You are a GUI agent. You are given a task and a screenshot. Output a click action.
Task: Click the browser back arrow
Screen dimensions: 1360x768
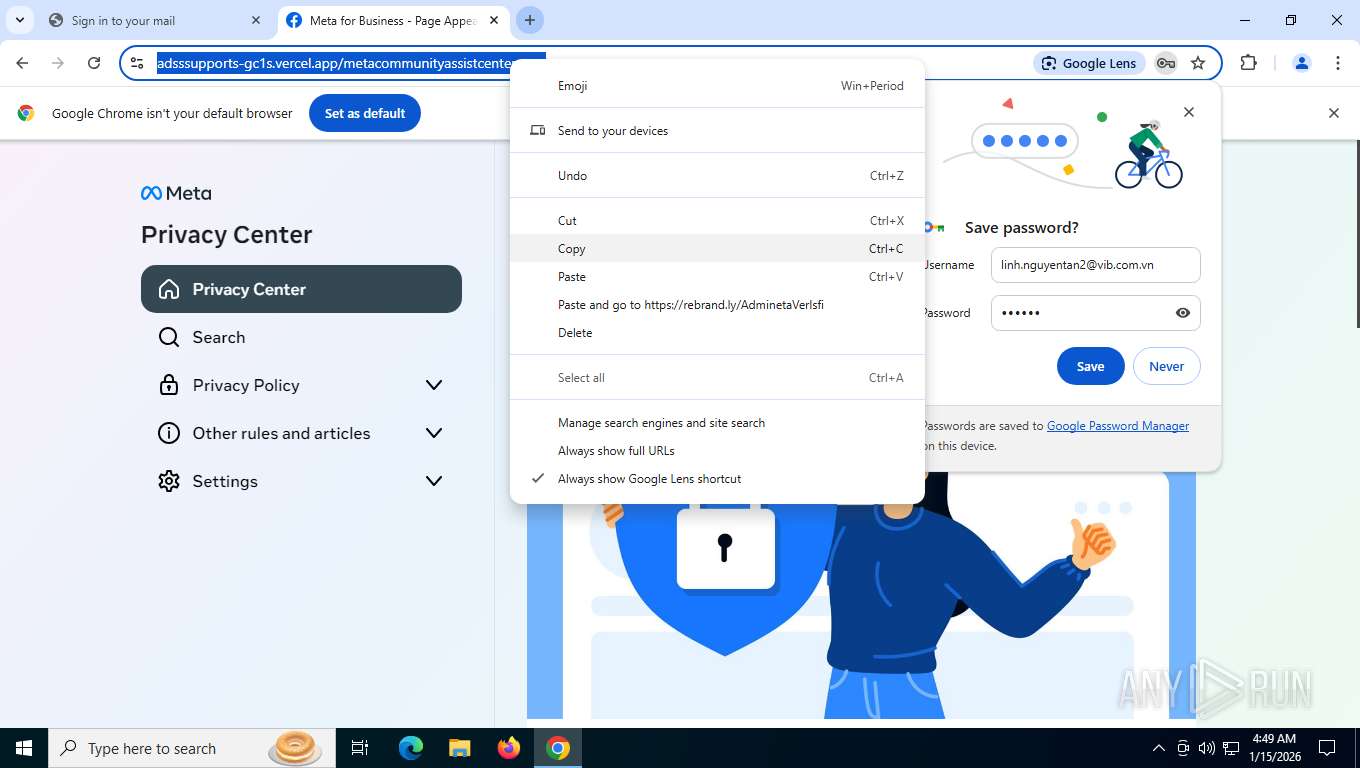click(x=22, y=63)
